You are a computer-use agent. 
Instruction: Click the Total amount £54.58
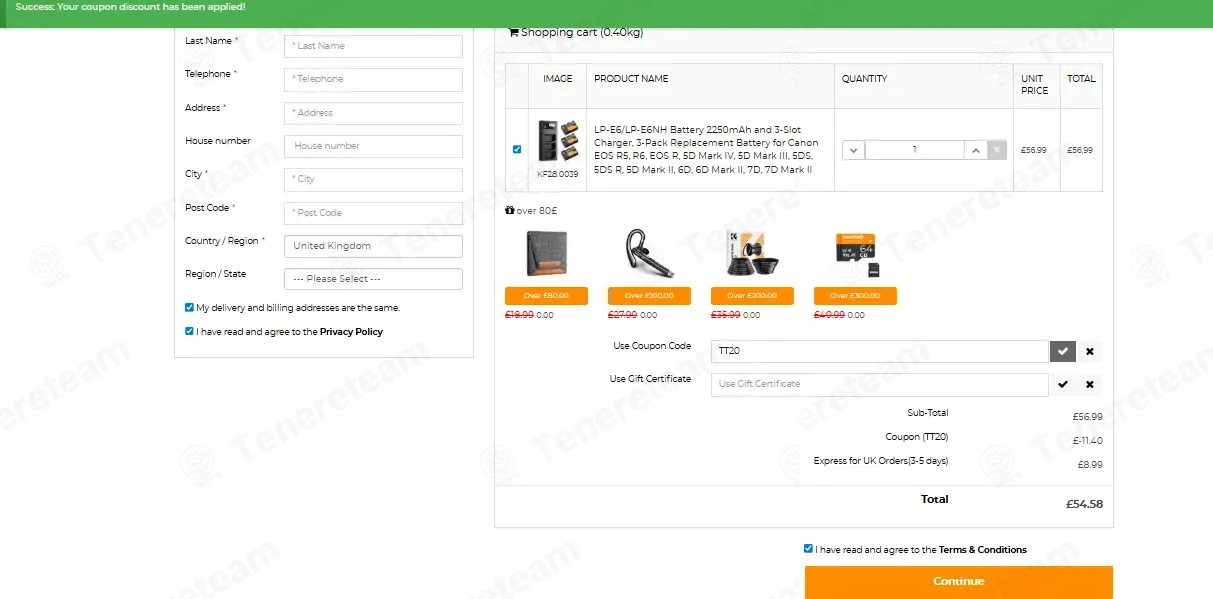pyautogui.click(x=1084, y=504)
